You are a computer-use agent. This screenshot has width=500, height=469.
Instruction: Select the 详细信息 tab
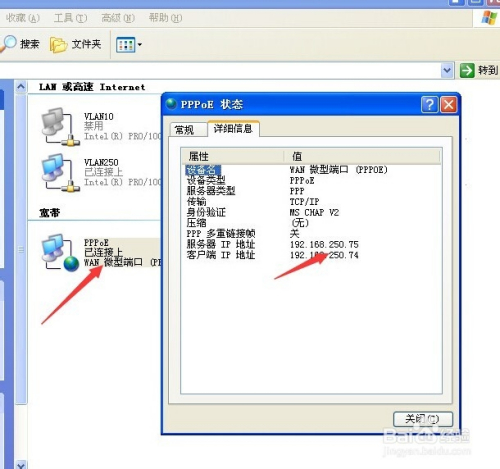pyautogui.click(x=233, y=129)
